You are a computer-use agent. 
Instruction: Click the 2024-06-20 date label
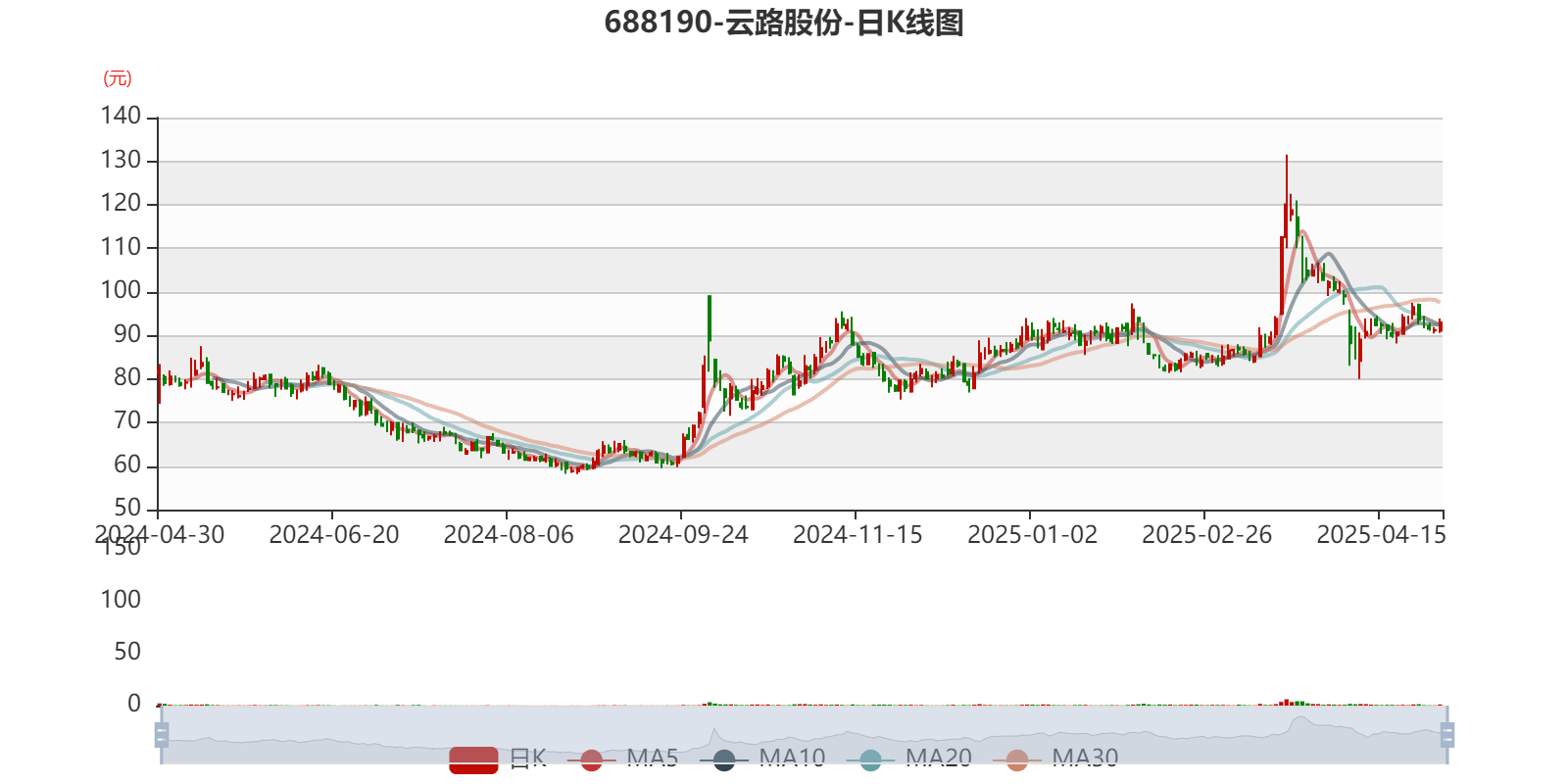click(x=334, y=535)
